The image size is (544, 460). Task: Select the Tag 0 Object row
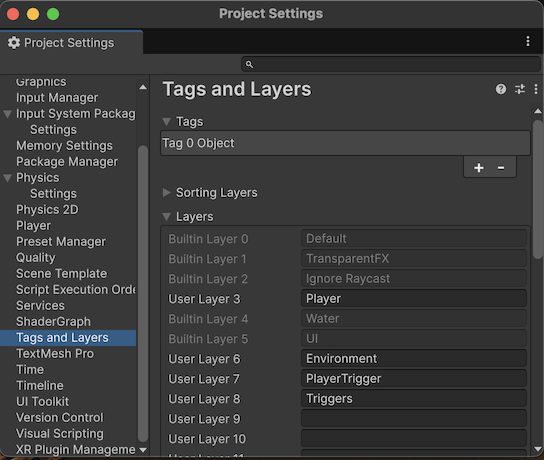(345, 143)
